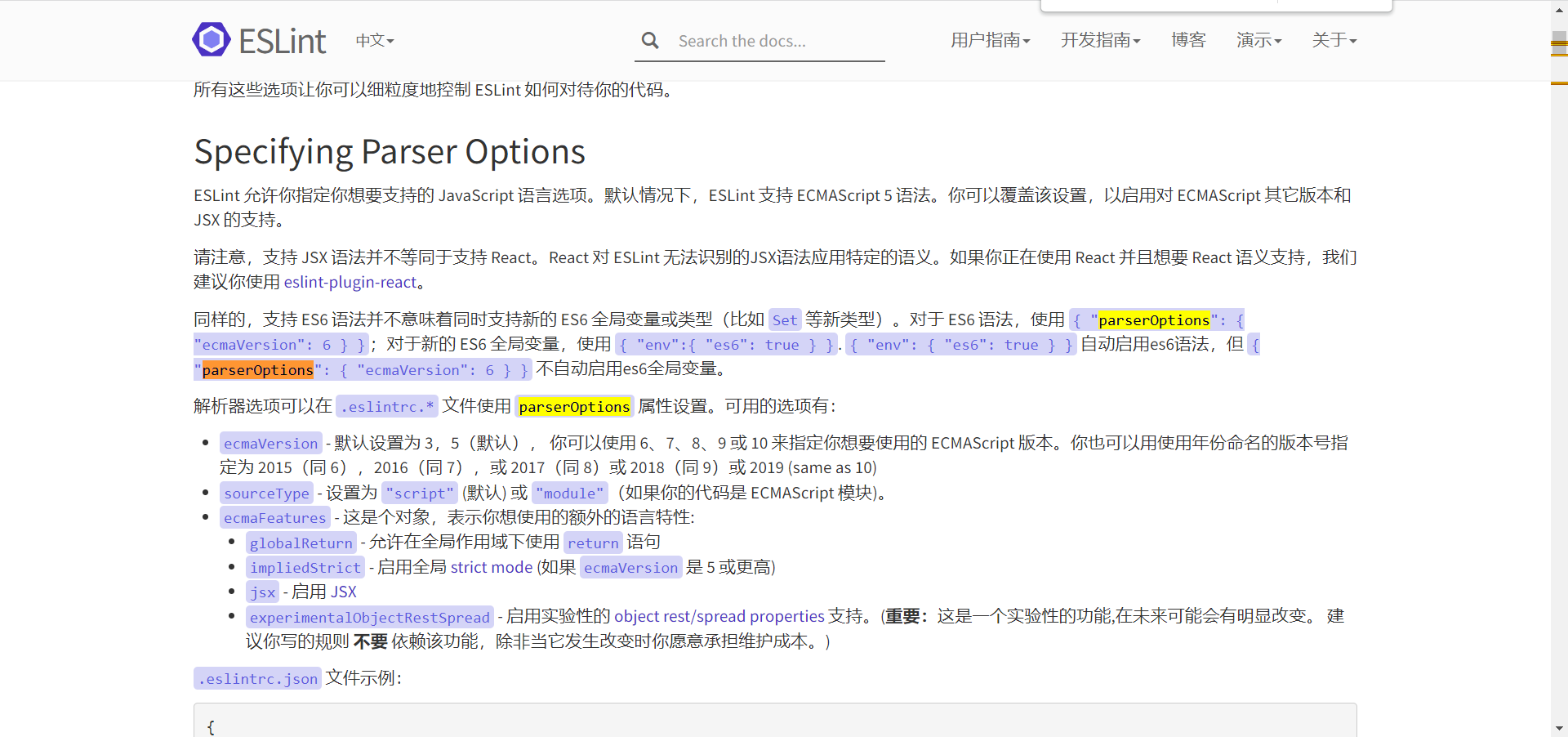The image size is (1568, 737).
Task: Expand the 演示 menu
Action: (x=1258, y=40)
